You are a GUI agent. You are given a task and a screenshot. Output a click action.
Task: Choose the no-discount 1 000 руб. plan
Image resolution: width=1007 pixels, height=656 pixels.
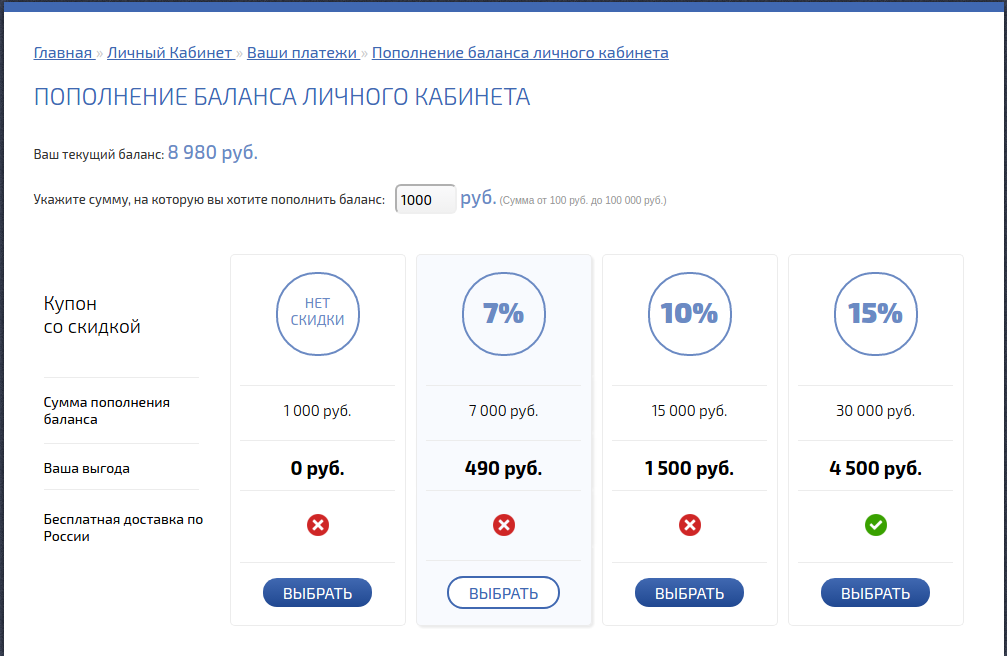[x=317, y=592]
